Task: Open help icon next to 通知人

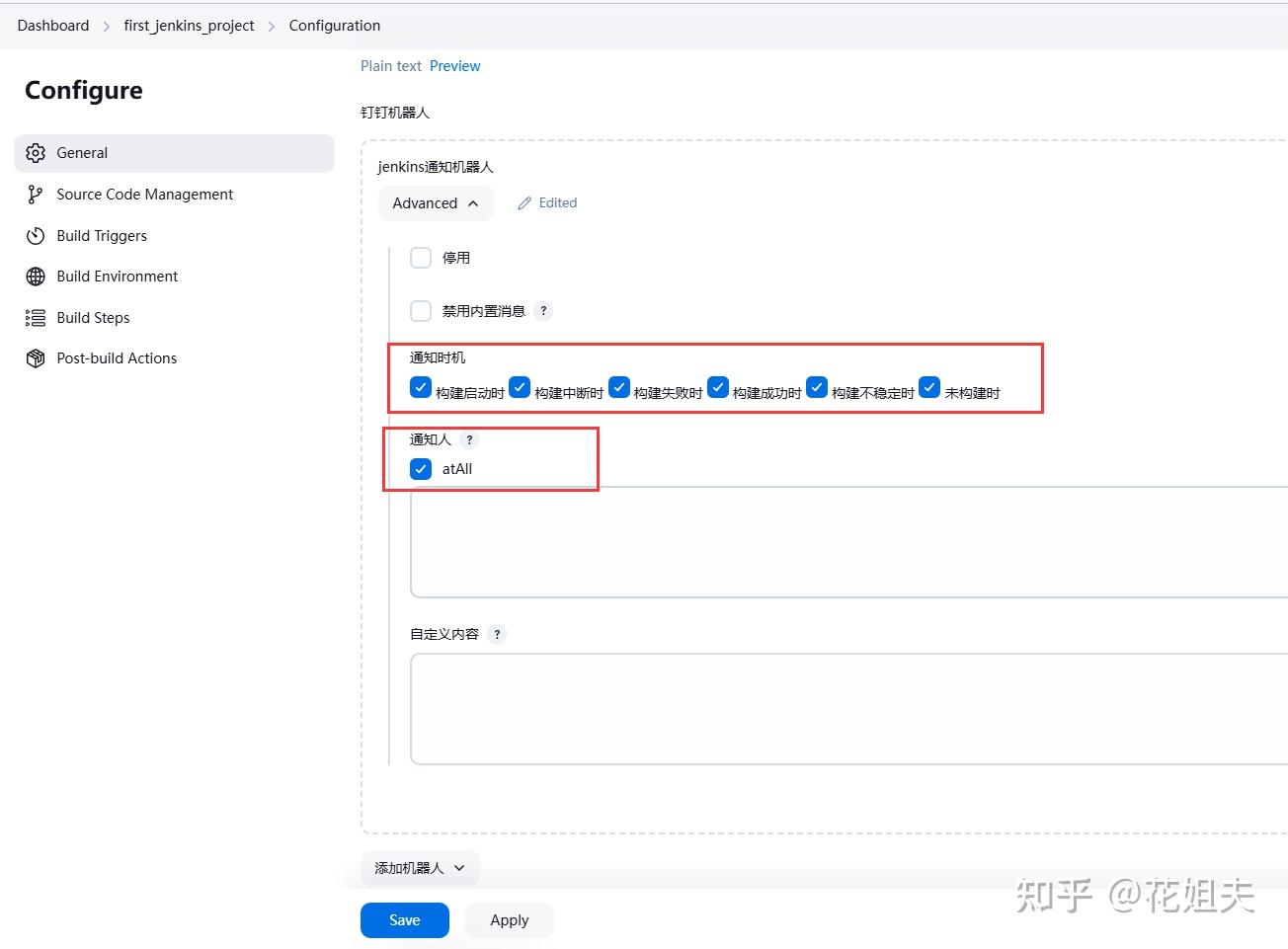Action: click(x=469, y=440)
